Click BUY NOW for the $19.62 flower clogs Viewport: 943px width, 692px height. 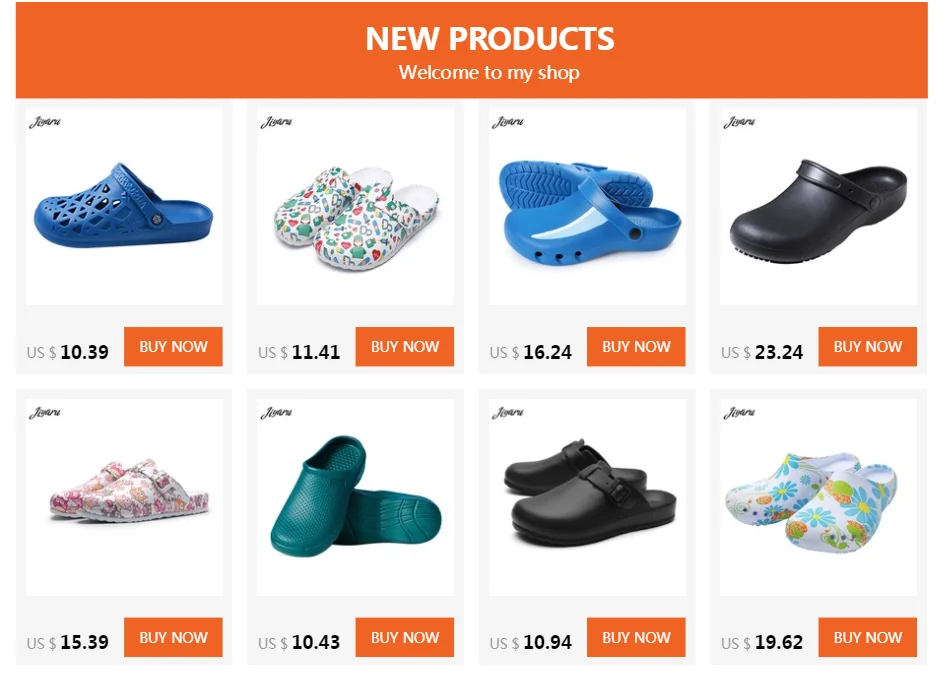point(867,637)
